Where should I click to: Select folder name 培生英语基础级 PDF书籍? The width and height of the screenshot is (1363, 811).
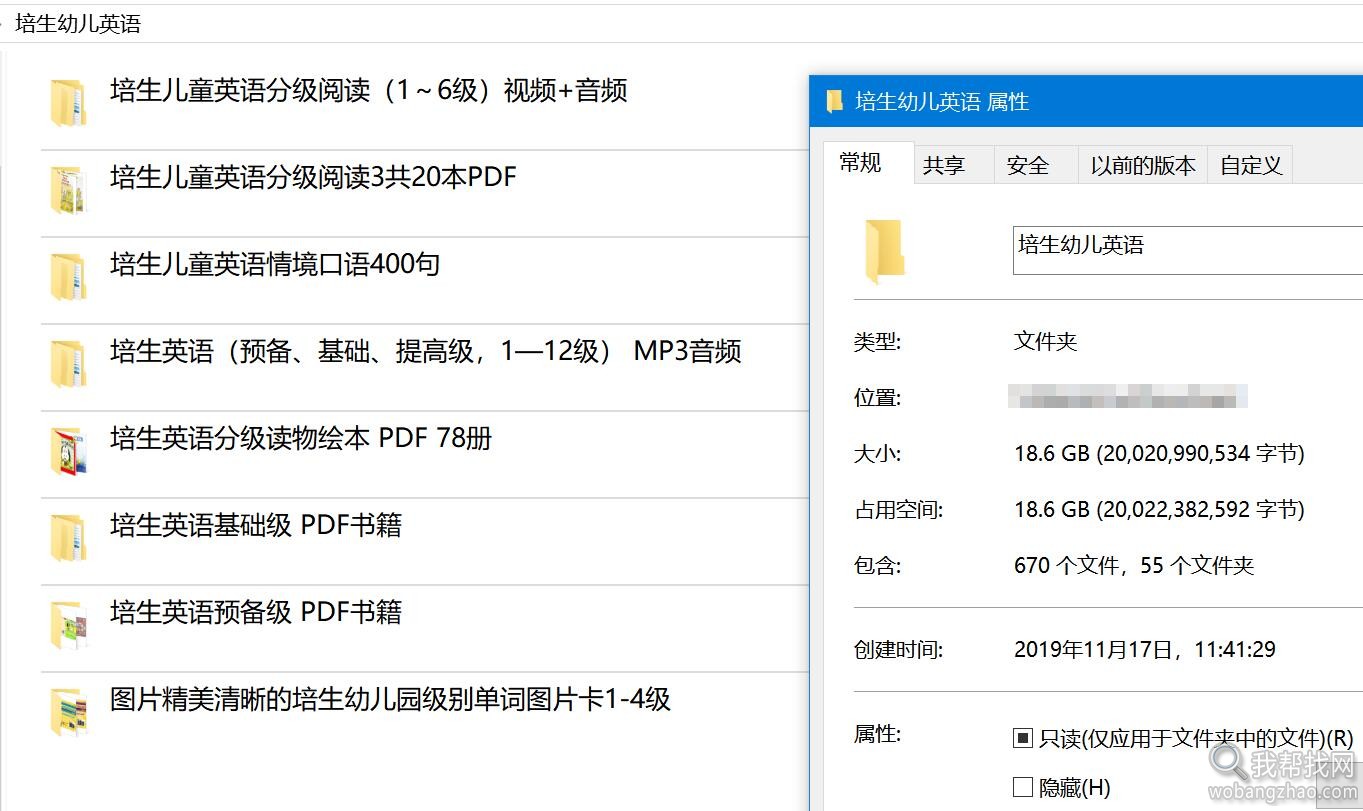256,526
